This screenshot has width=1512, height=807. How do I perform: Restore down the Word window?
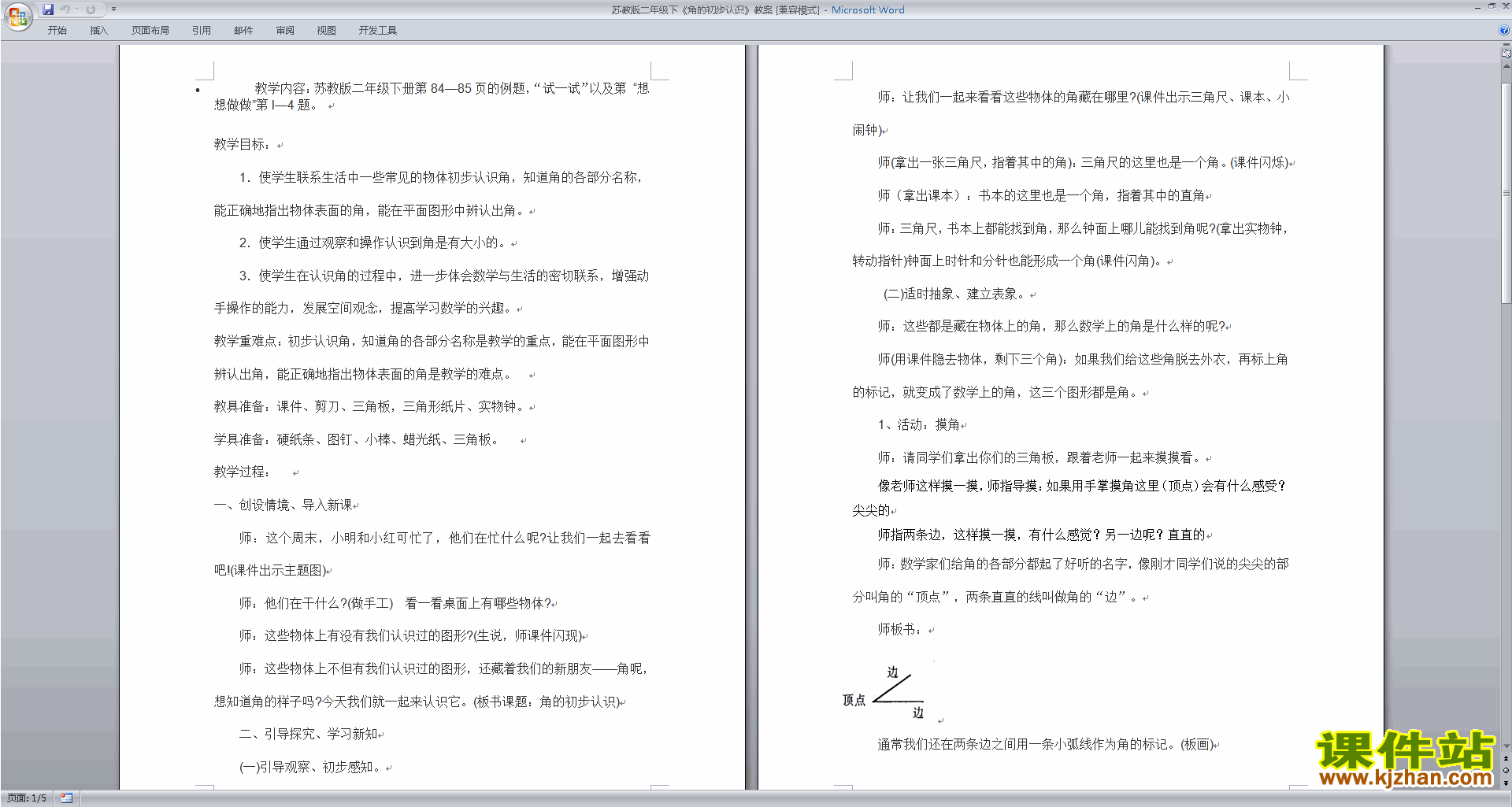[1492, 6]
